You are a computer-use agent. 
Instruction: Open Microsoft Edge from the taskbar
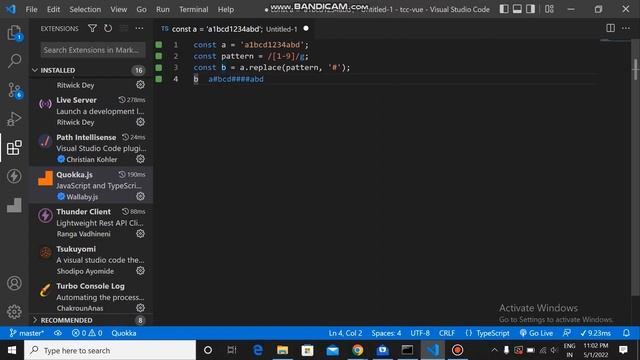[x=258, y=350]
